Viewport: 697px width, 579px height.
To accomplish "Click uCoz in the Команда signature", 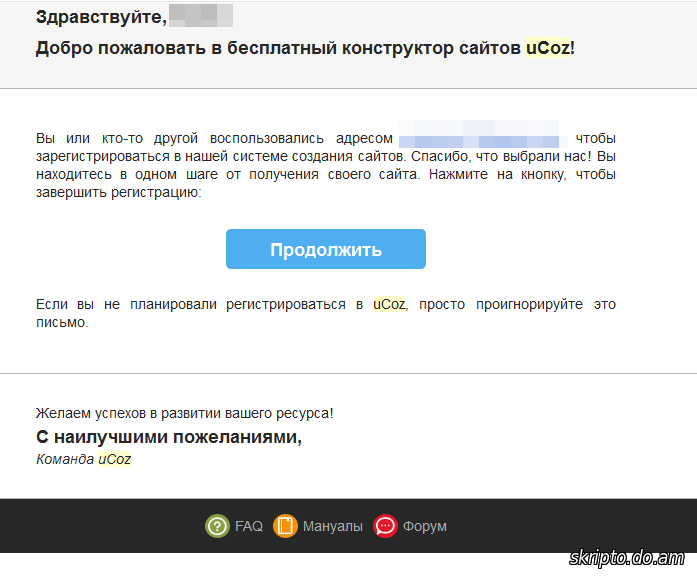I will (x=114, y=460).
